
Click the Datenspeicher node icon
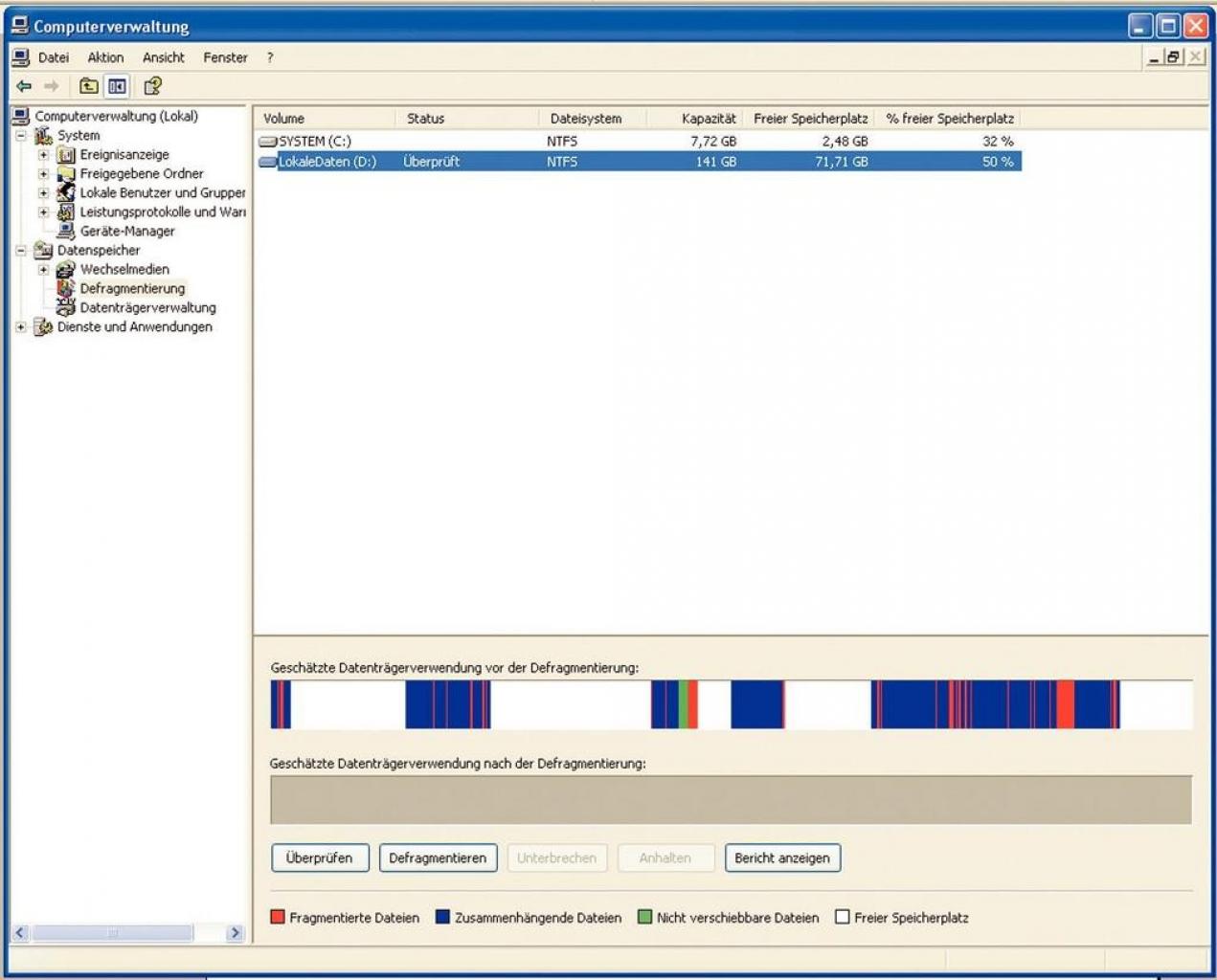coord(43,250)
